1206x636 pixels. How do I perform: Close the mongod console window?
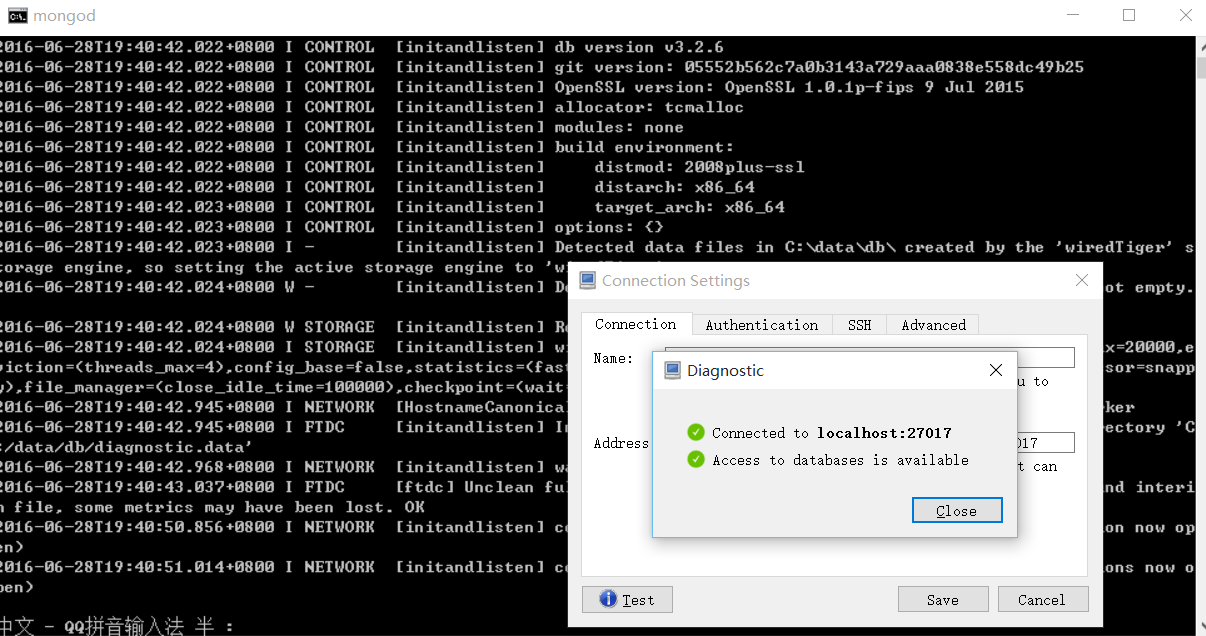coord(1184,15)
